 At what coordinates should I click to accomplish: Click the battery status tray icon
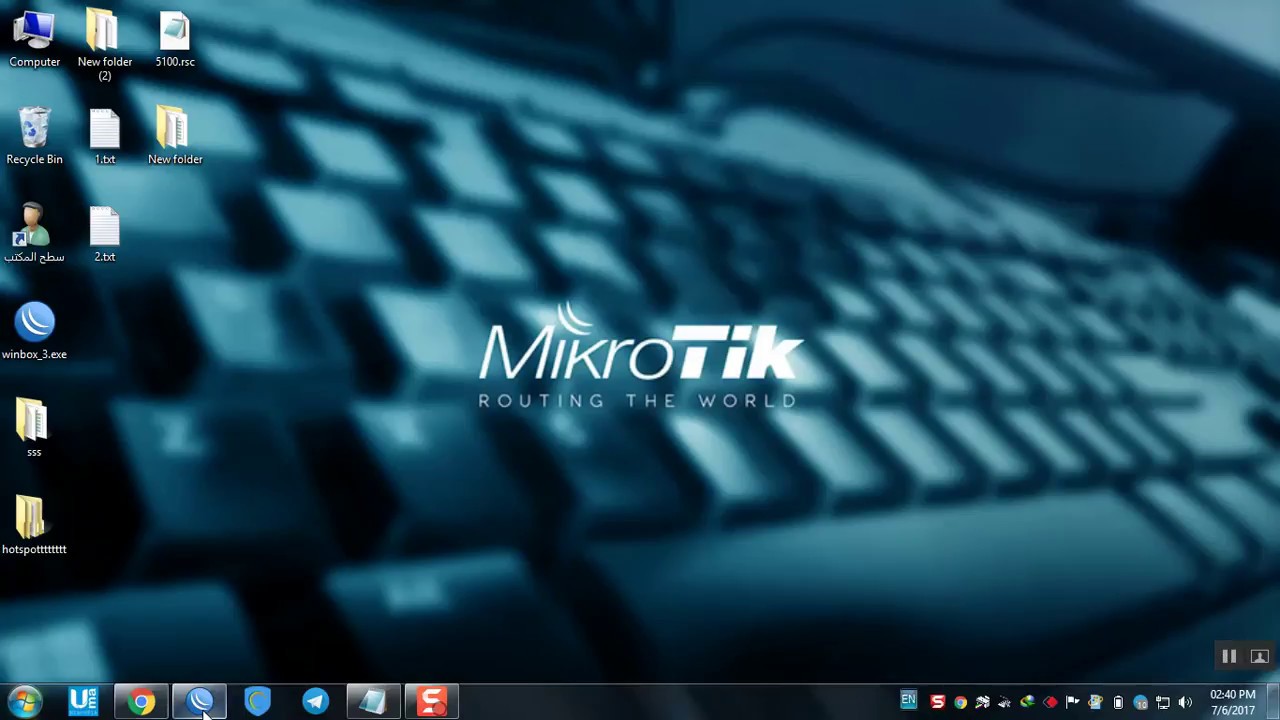(1118, 702)
